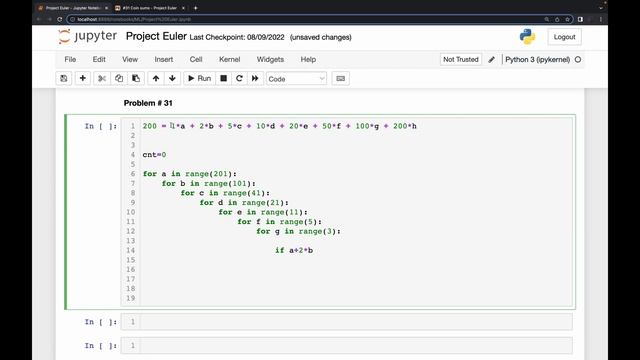Click the for c in range(41) line
Screen dimensions: 640x360
click(225, 193)
